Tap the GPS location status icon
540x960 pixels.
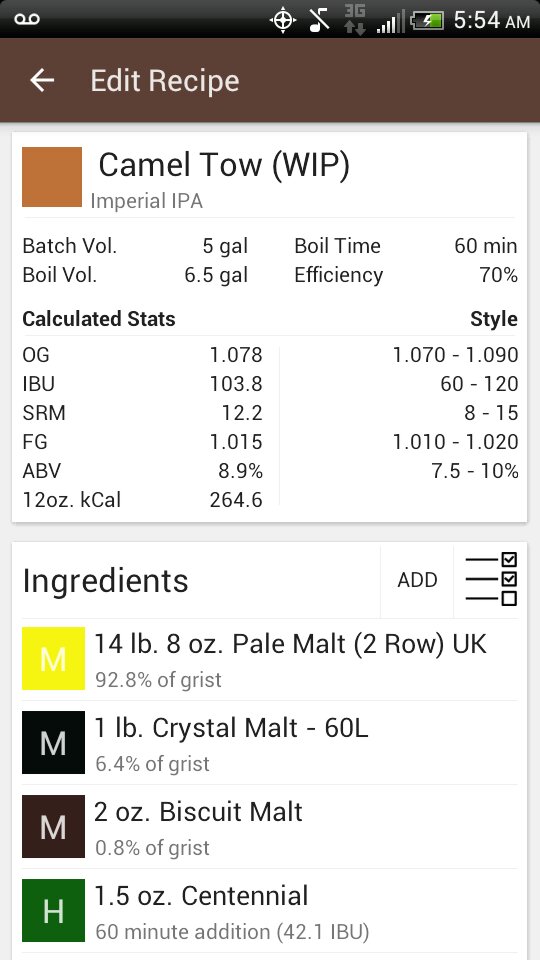282,20
